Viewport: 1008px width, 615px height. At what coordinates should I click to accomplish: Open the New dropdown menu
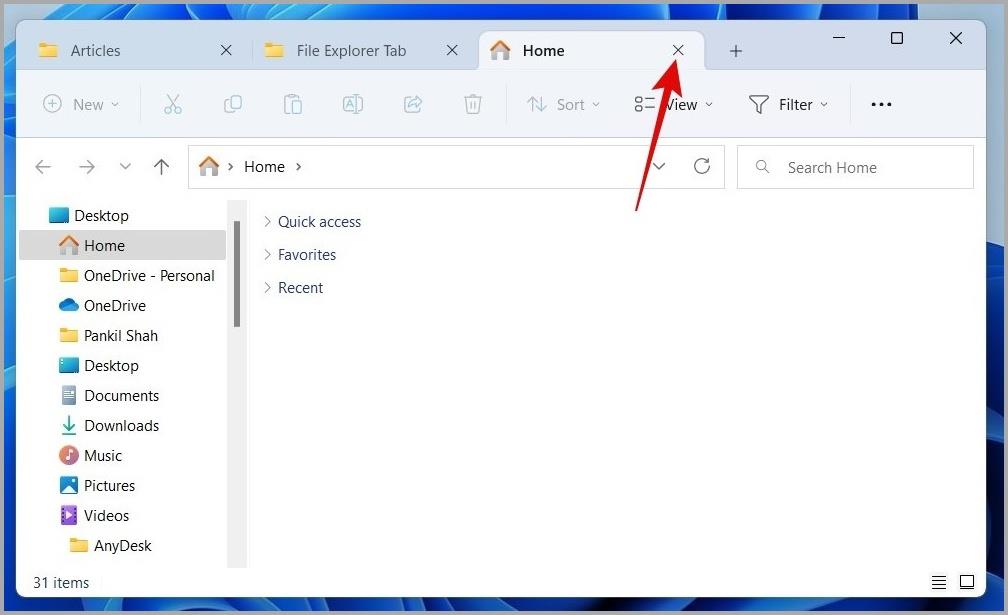pos(81,104)
